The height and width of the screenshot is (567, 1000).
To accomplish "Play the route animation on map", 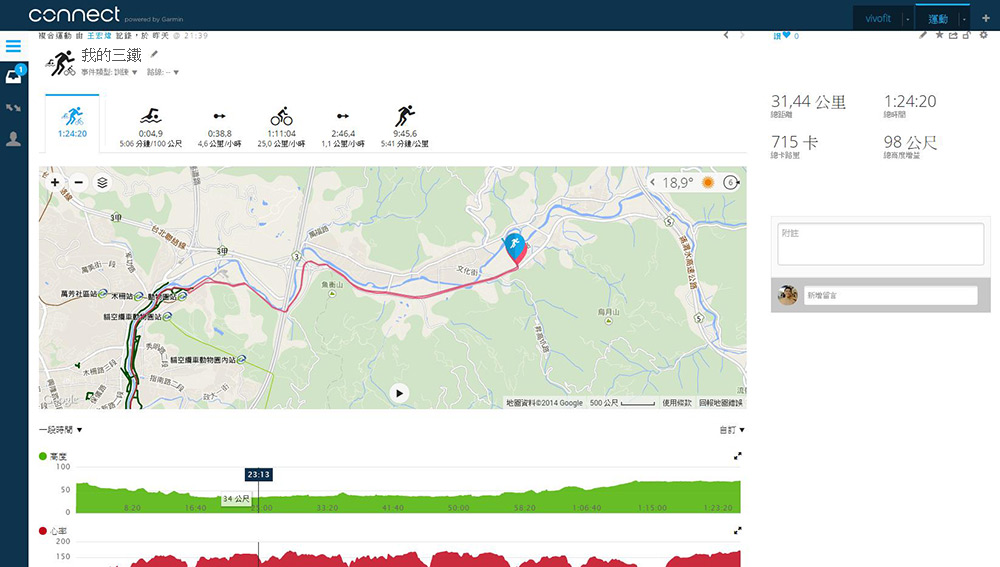I will pos(399,393).
